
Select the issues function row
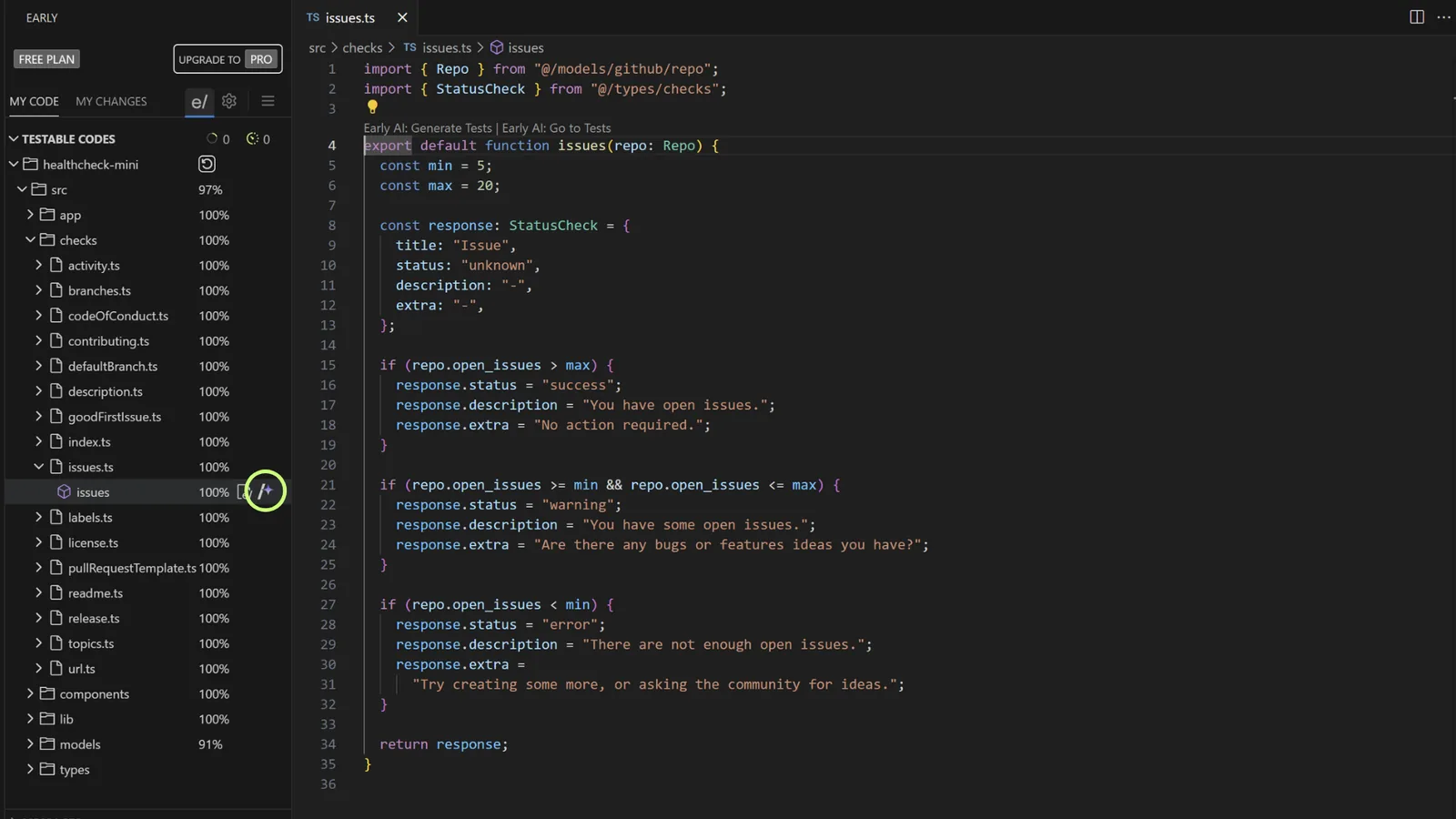147,492
